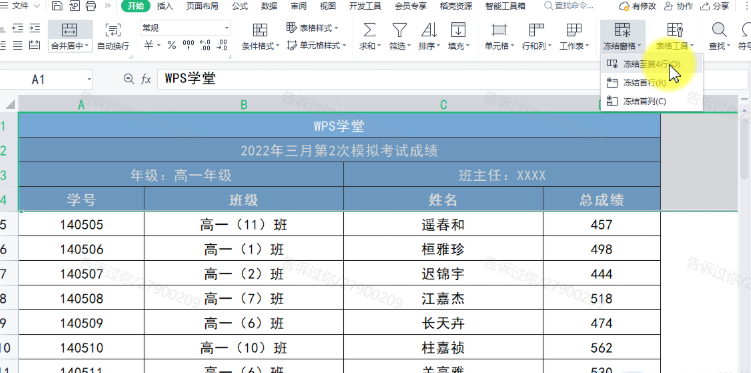Click the decrease indent icon

coord(18,28)
